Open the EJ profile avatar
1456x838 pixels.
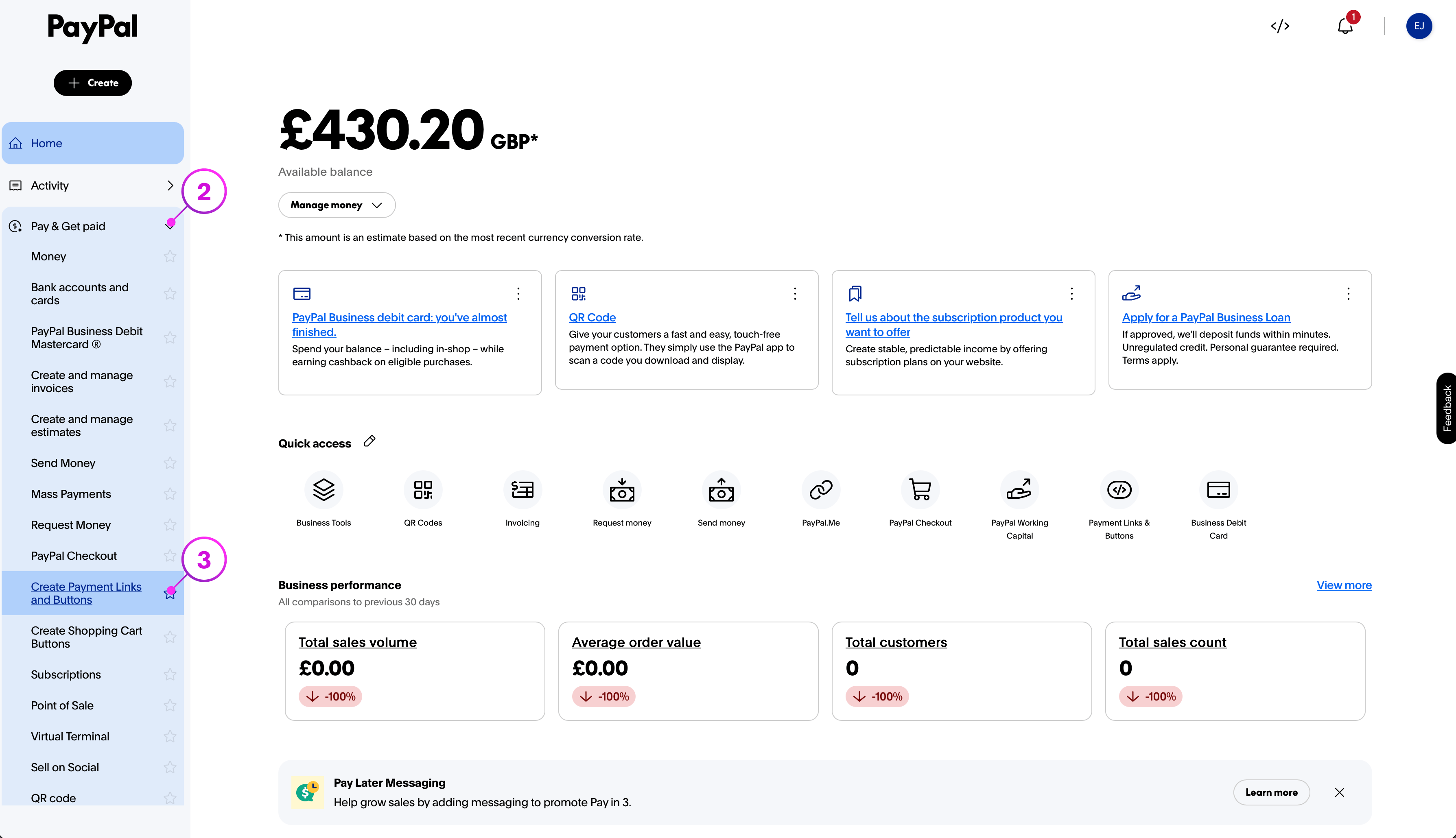click(x=1419, y=26)
